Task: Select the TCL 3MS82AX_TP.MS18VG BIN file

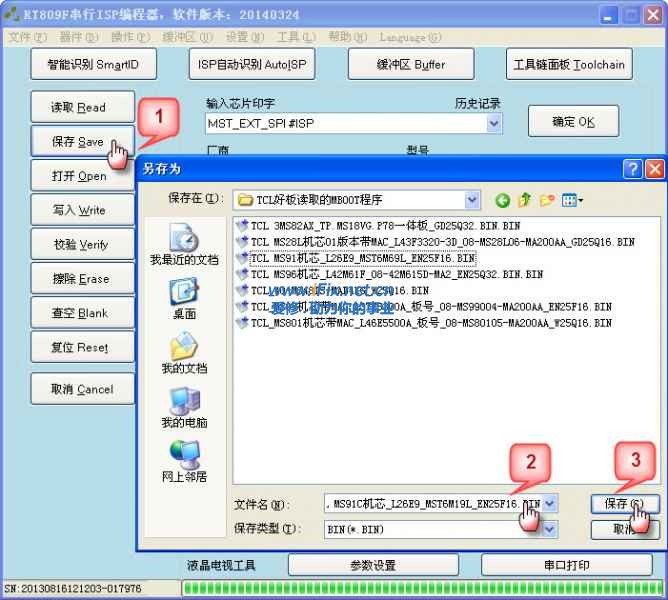Action: pos(386,225)
